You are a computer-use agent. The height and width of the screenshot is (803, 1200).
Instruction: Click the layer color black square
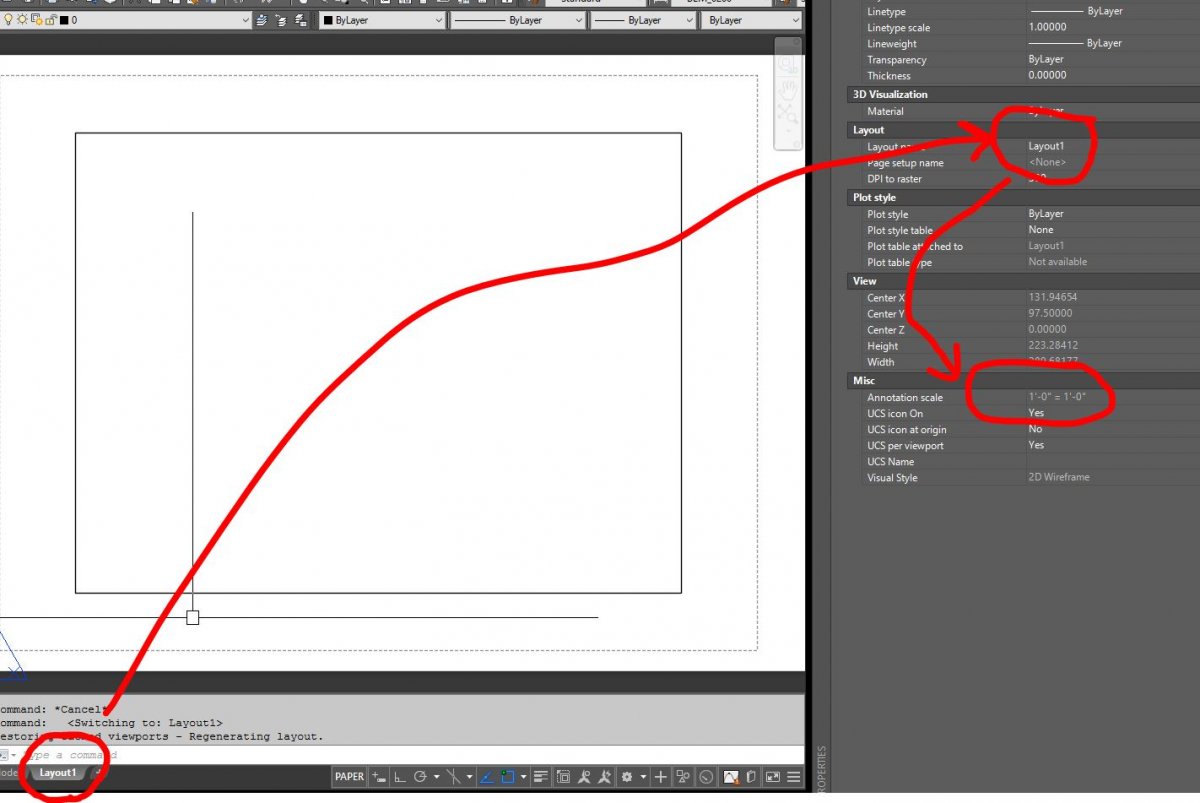pos(64,20)
